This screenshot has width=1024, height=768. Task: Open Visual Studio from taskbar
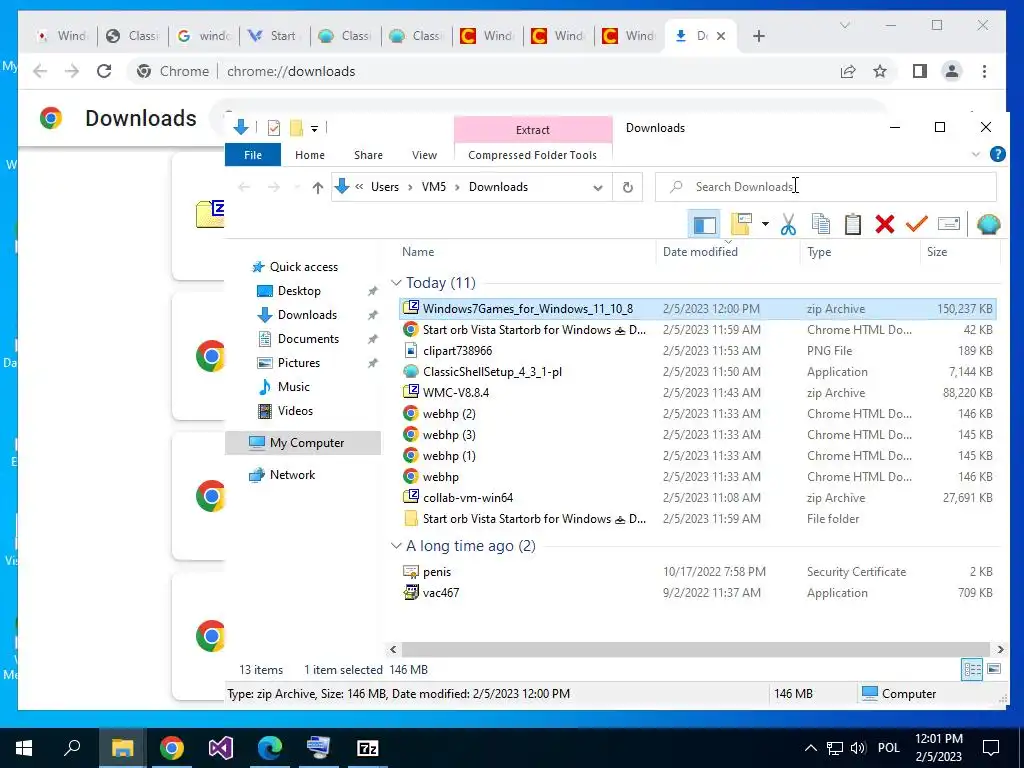pyautogui.click(x=221, y=748)
